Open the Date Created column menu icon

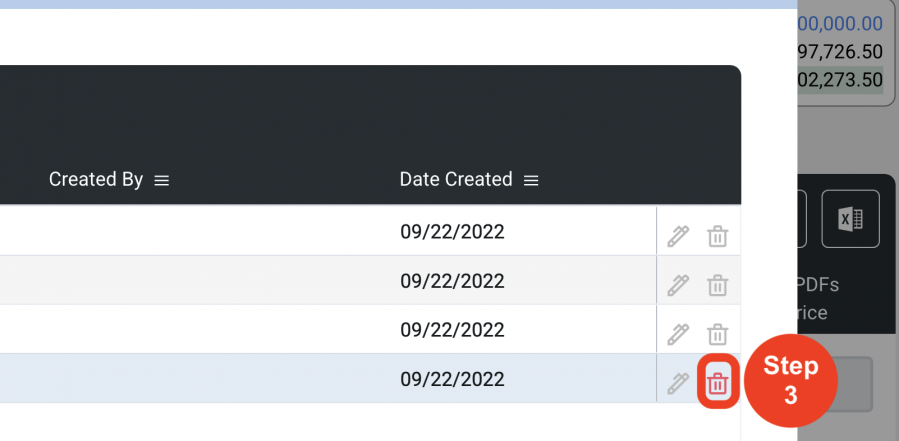tap(531, 181)
